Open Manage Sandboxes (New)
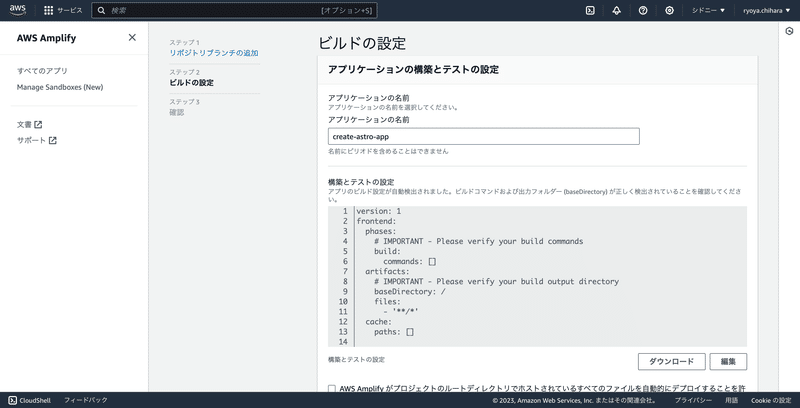Image resolution: width=800 pixels, height=408 pixels. coord(60,87)
